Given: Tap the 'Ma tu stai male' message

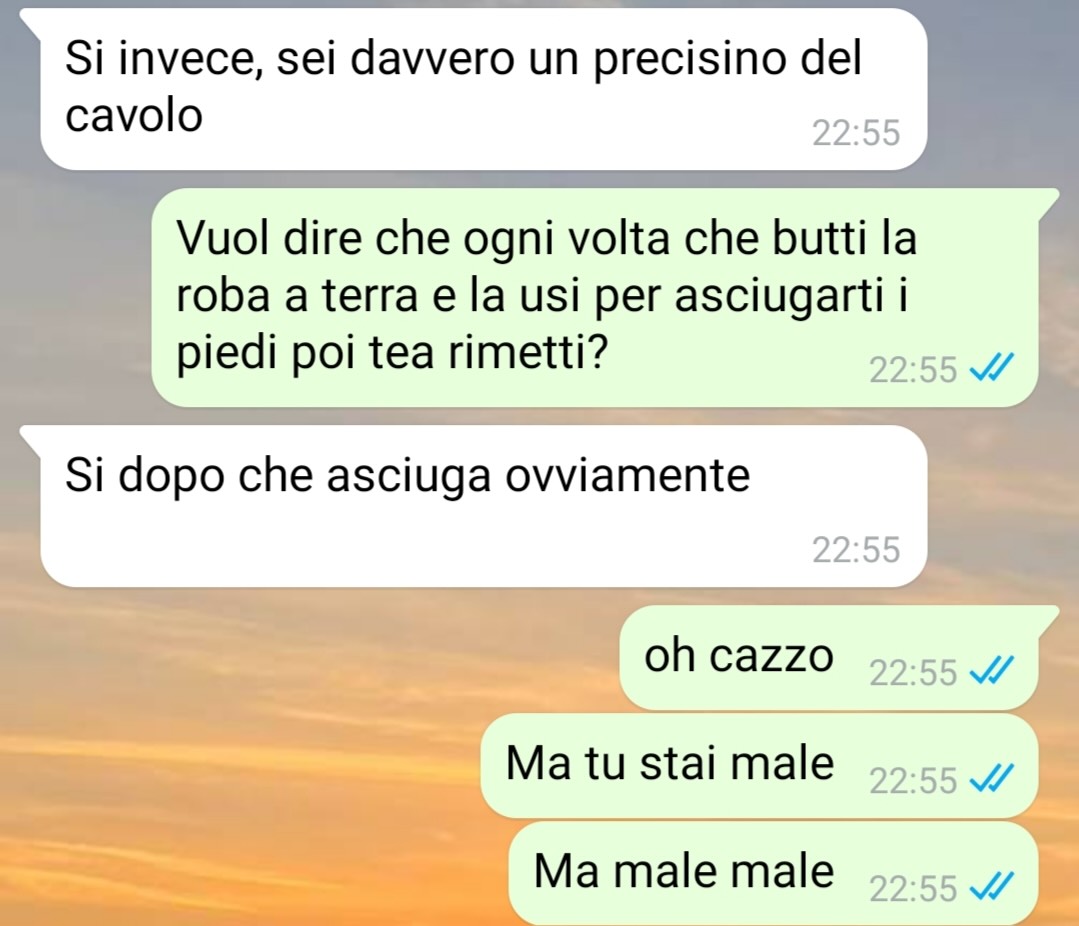Looking at the screenshot, I should click(x=759, y=766).
